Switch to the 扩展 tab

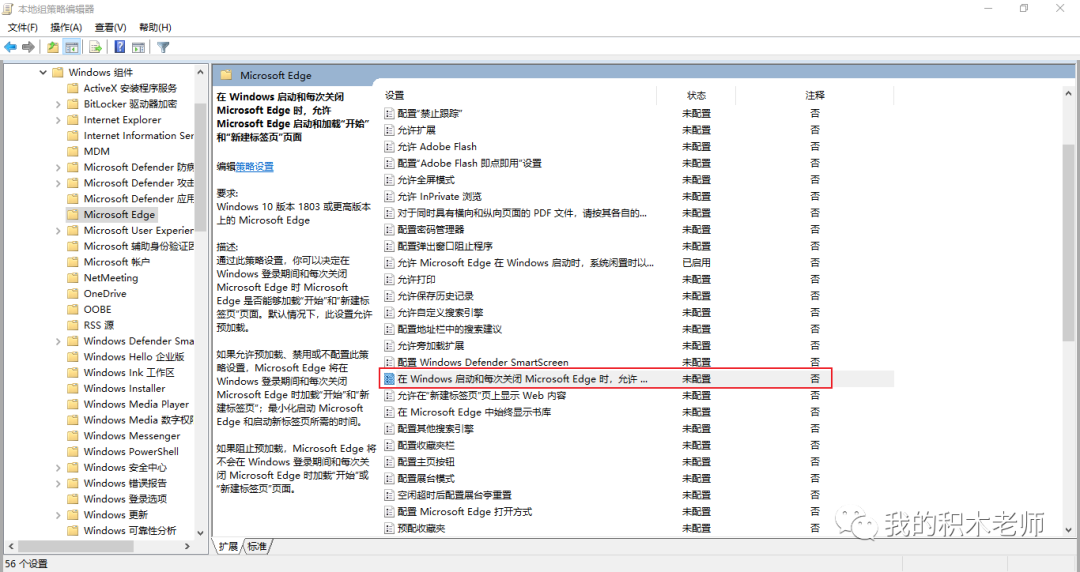[228, 547]
